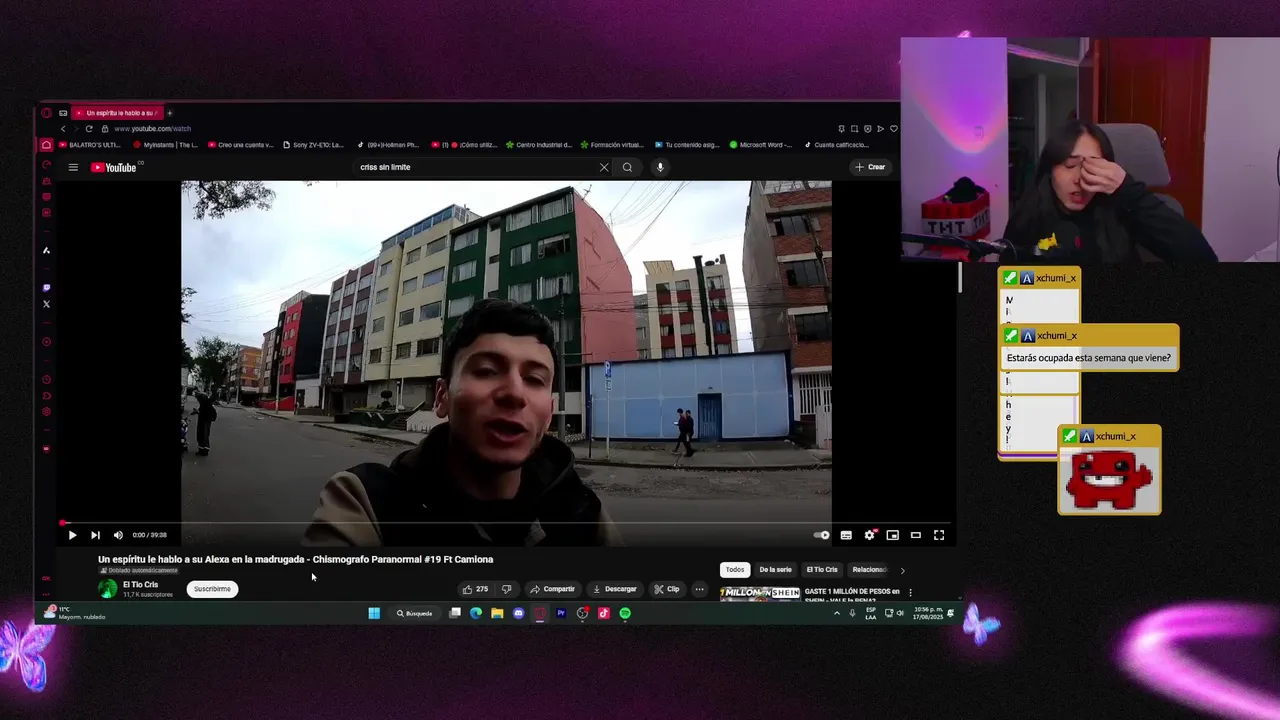Go back in browser
The image size is (1280, 720).
tap(63, 129)
